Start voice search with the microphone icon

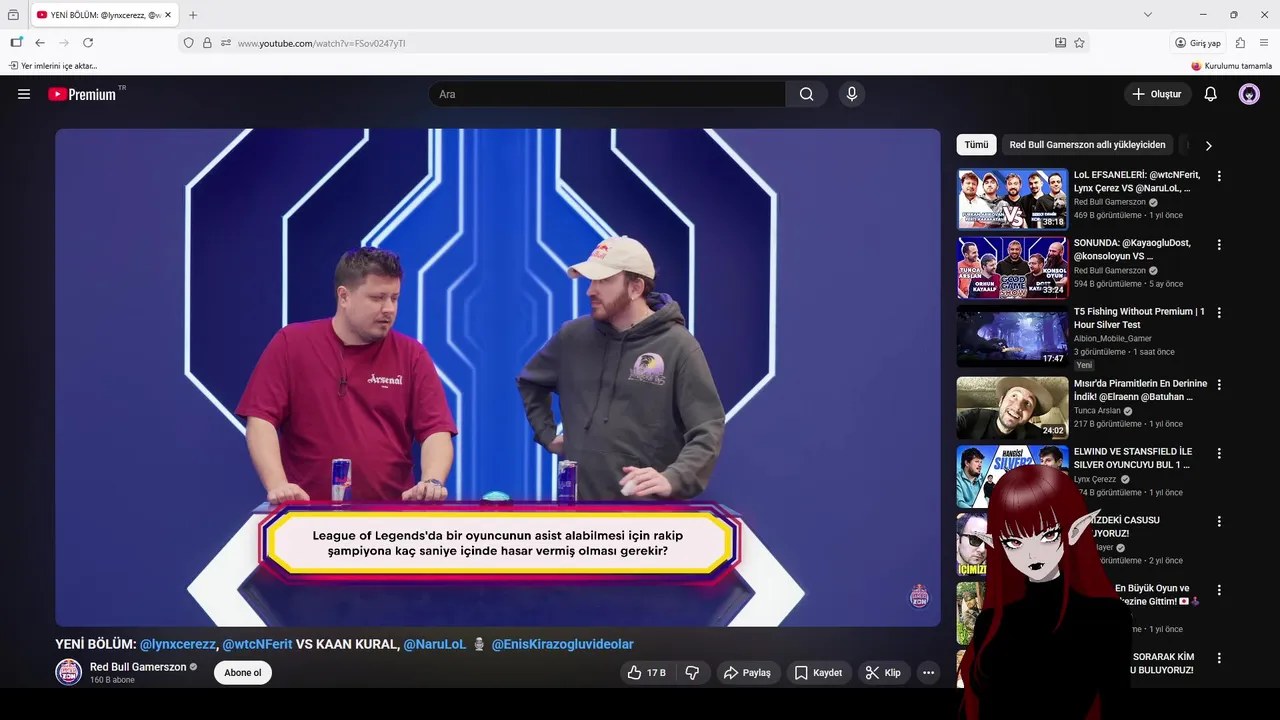(x=852, y=94)
